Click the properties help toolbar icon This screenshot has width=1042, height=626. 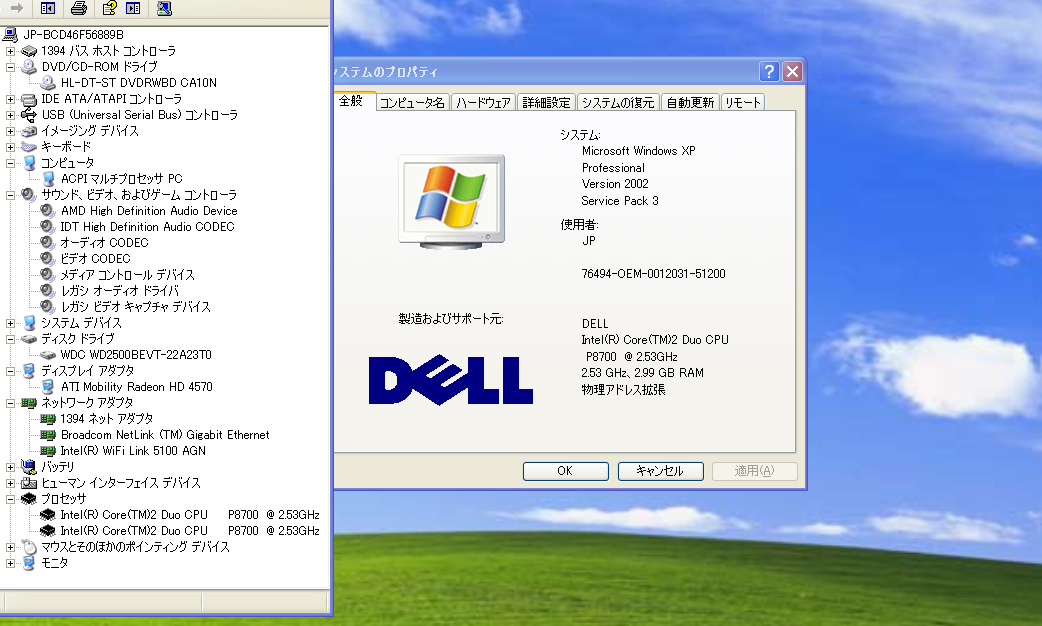110,8
